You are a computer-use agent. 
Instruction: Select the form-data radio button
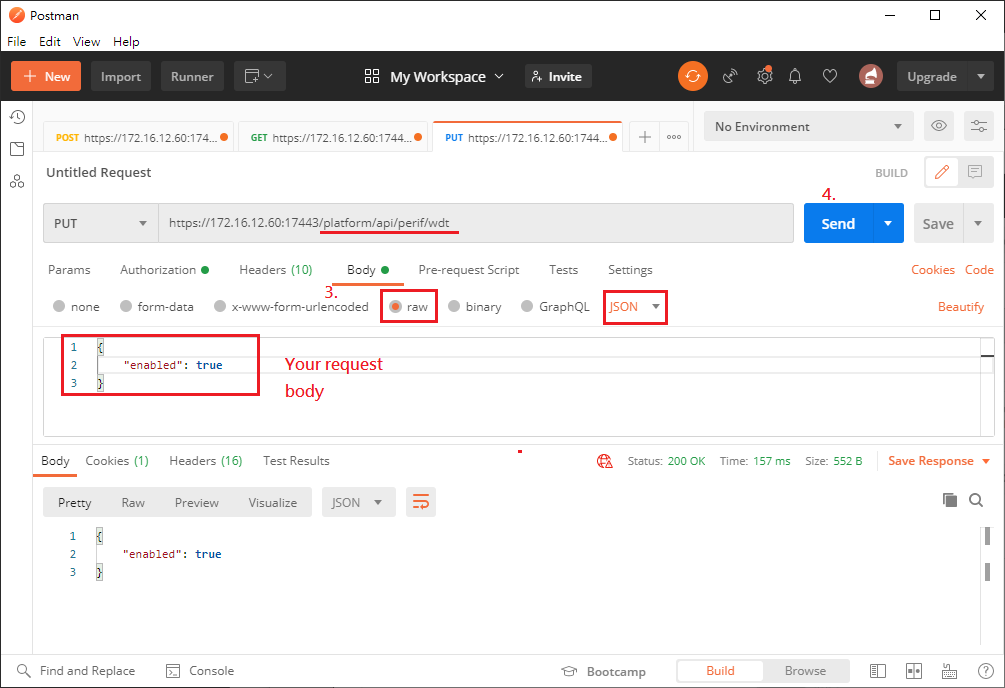coord(126,307)
